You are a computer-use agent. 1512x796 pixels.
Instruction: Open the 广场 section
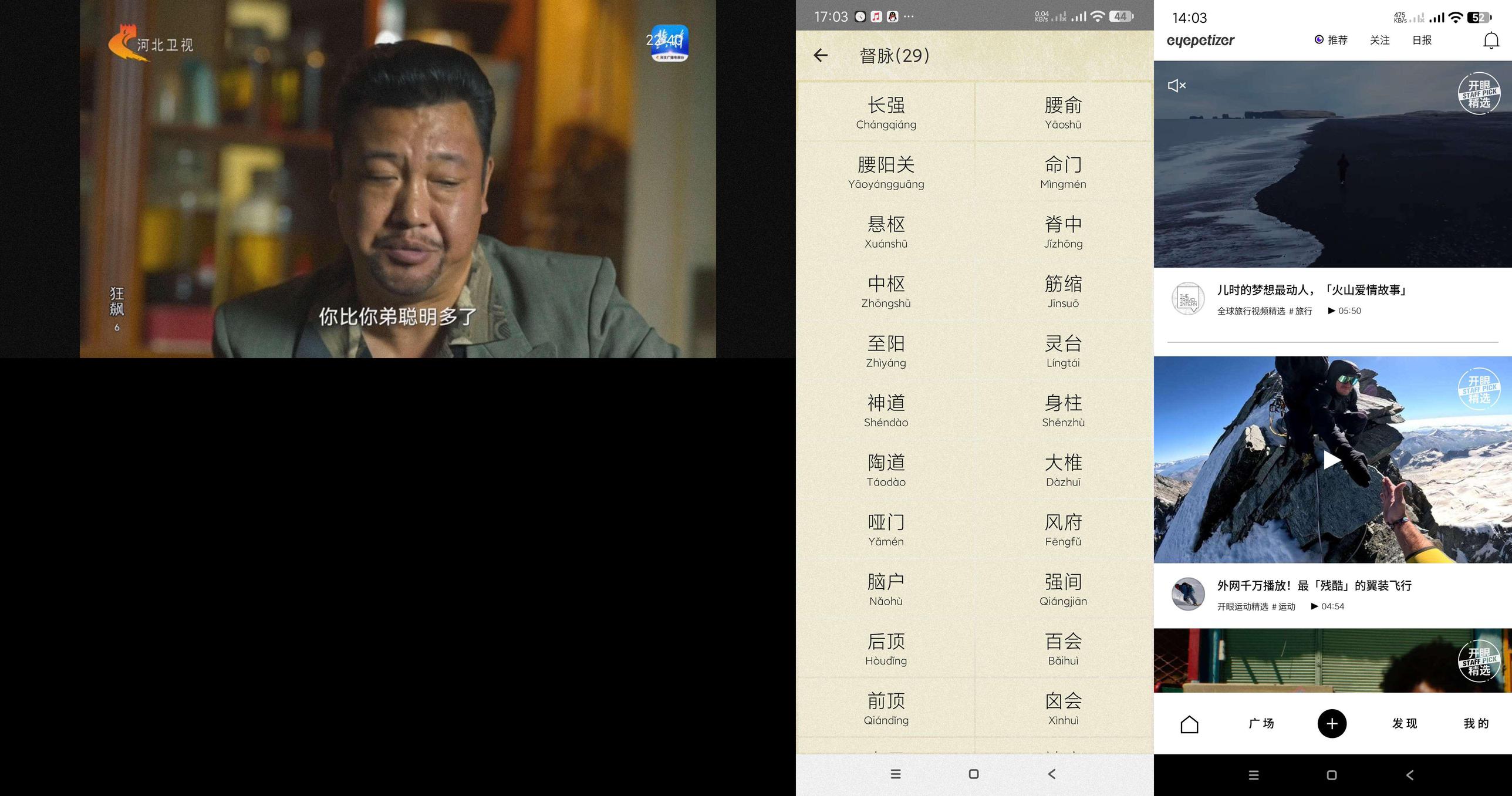[1261, 724]
